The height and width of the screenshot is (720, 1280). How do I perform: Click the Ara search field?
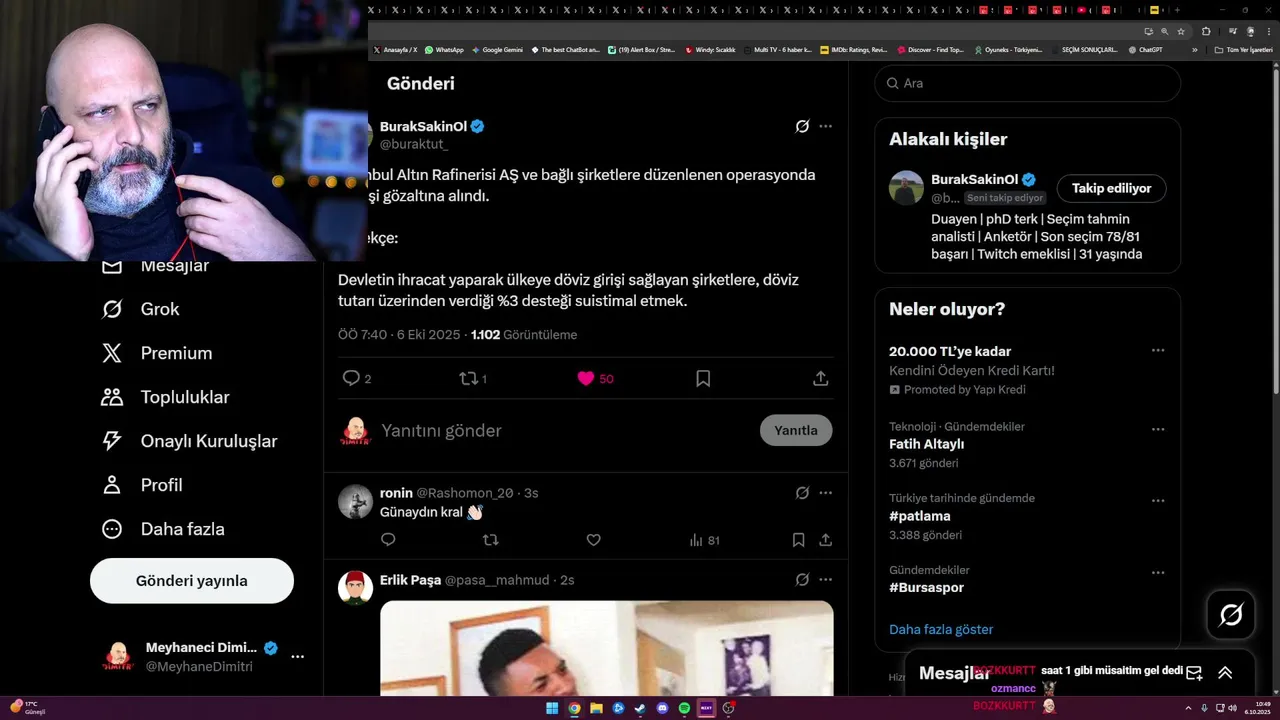(x=1027, y=83)
